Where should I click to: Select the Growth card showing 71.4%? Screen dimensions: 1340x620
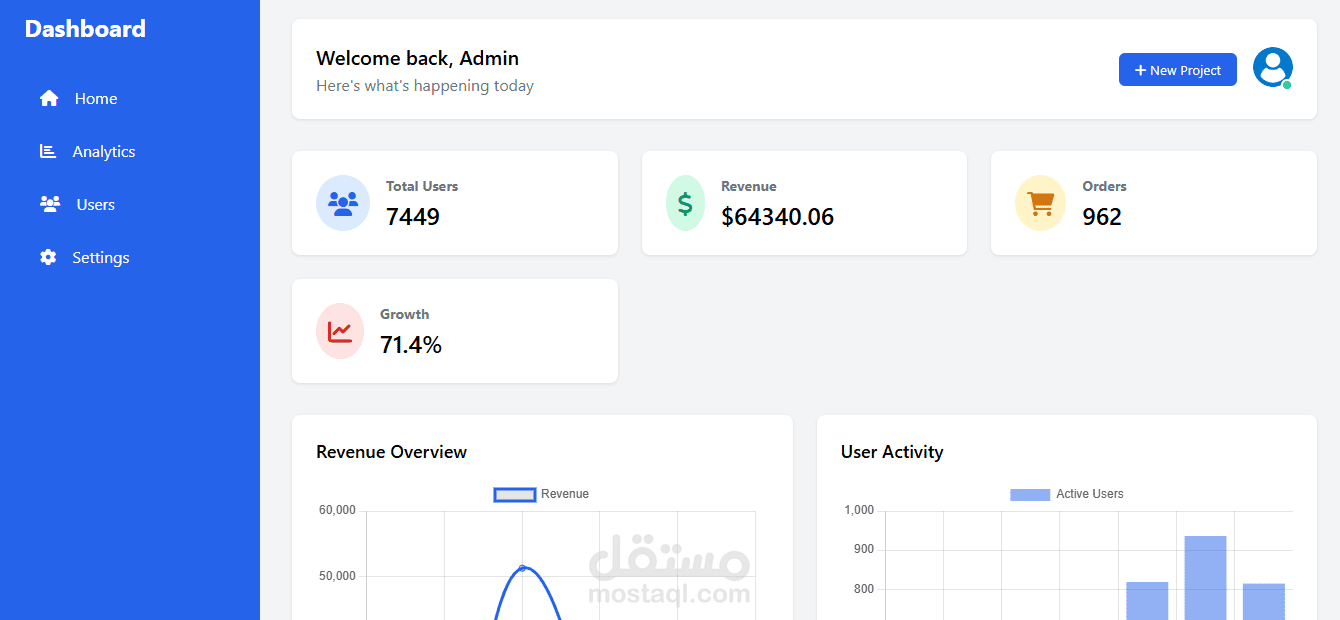point(455,331)
